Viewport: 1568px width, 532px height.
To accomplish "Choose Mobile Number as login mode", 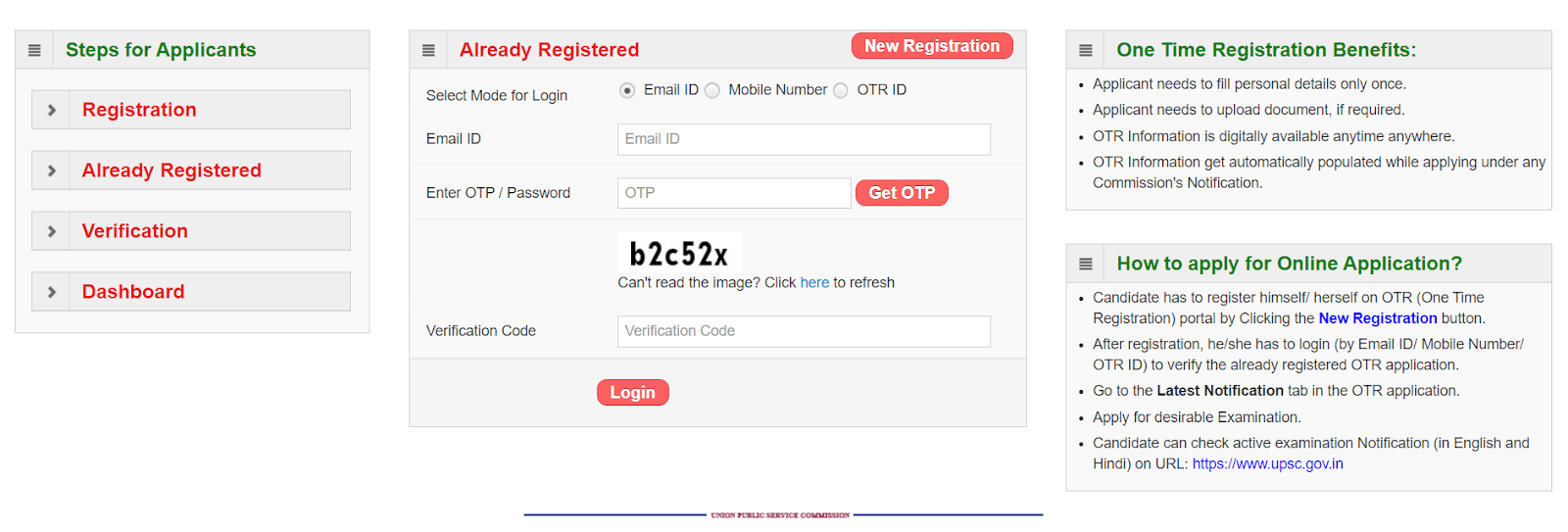I will pyautogui.click(x=712, y=90).
